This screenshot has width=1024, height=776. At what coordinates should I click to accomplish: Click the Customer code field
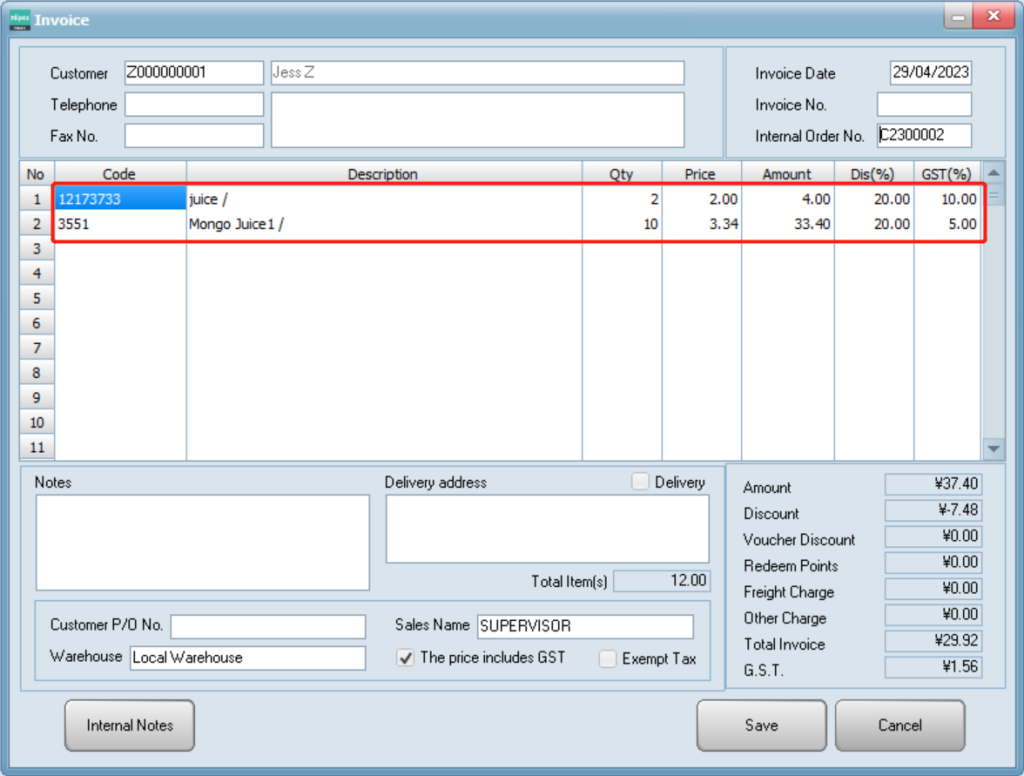tap(194, 73)
